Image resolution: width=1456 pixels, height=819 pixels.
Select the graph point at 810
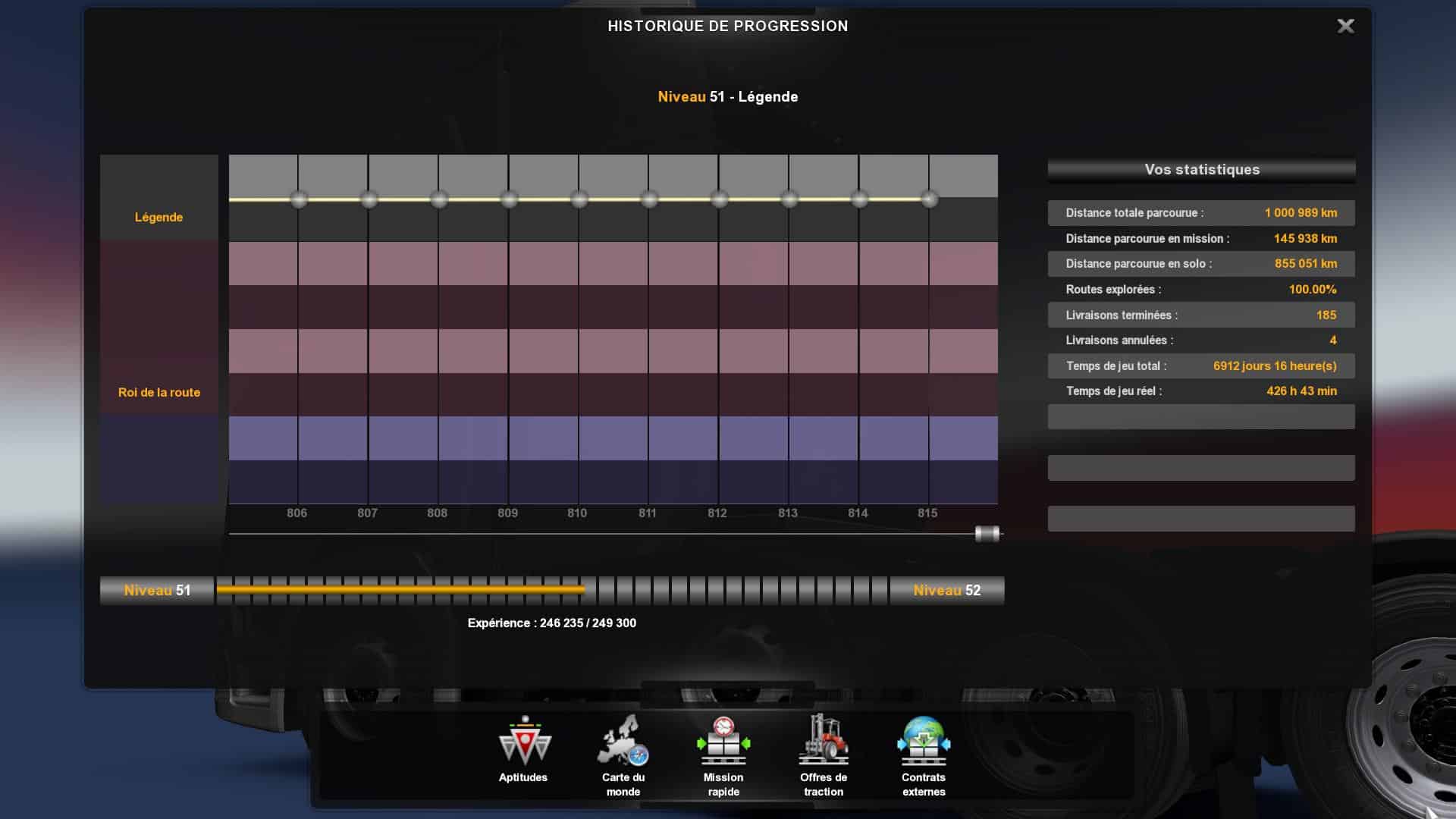[x=579, y=200]
